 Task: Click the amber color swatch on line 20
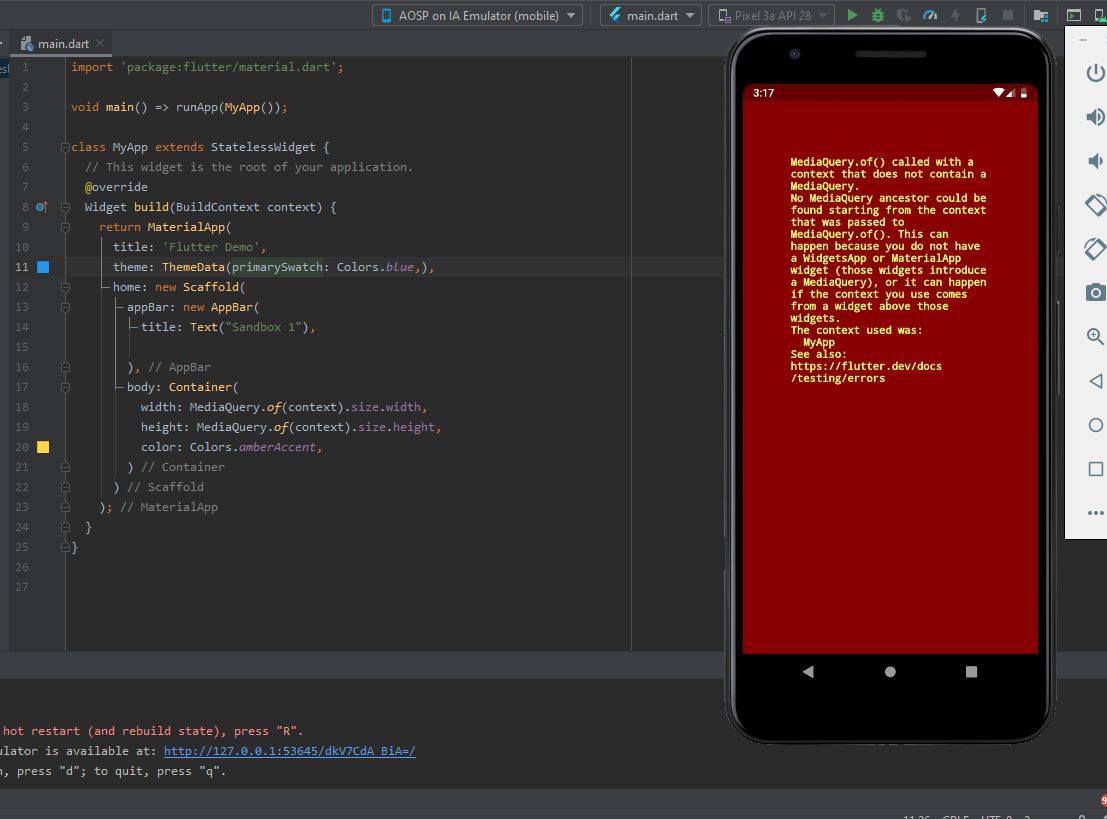click(x=43, y=447)
